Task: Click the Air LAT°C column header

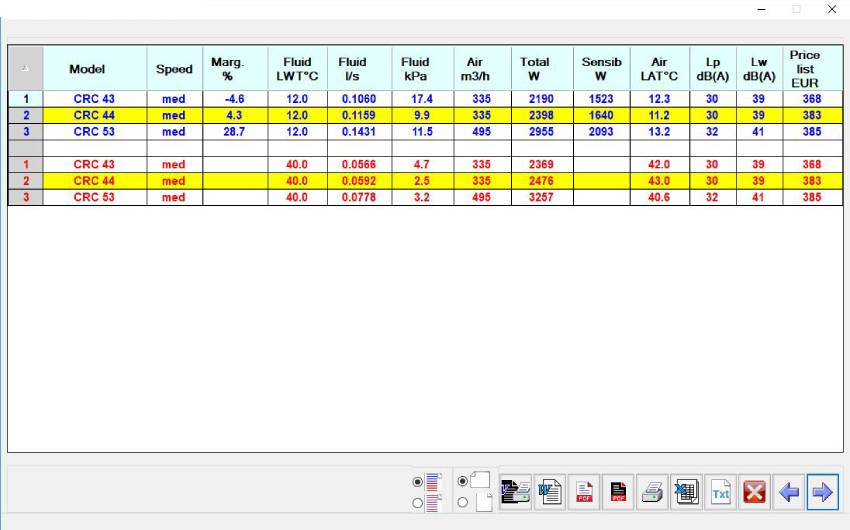Action: 660,68
